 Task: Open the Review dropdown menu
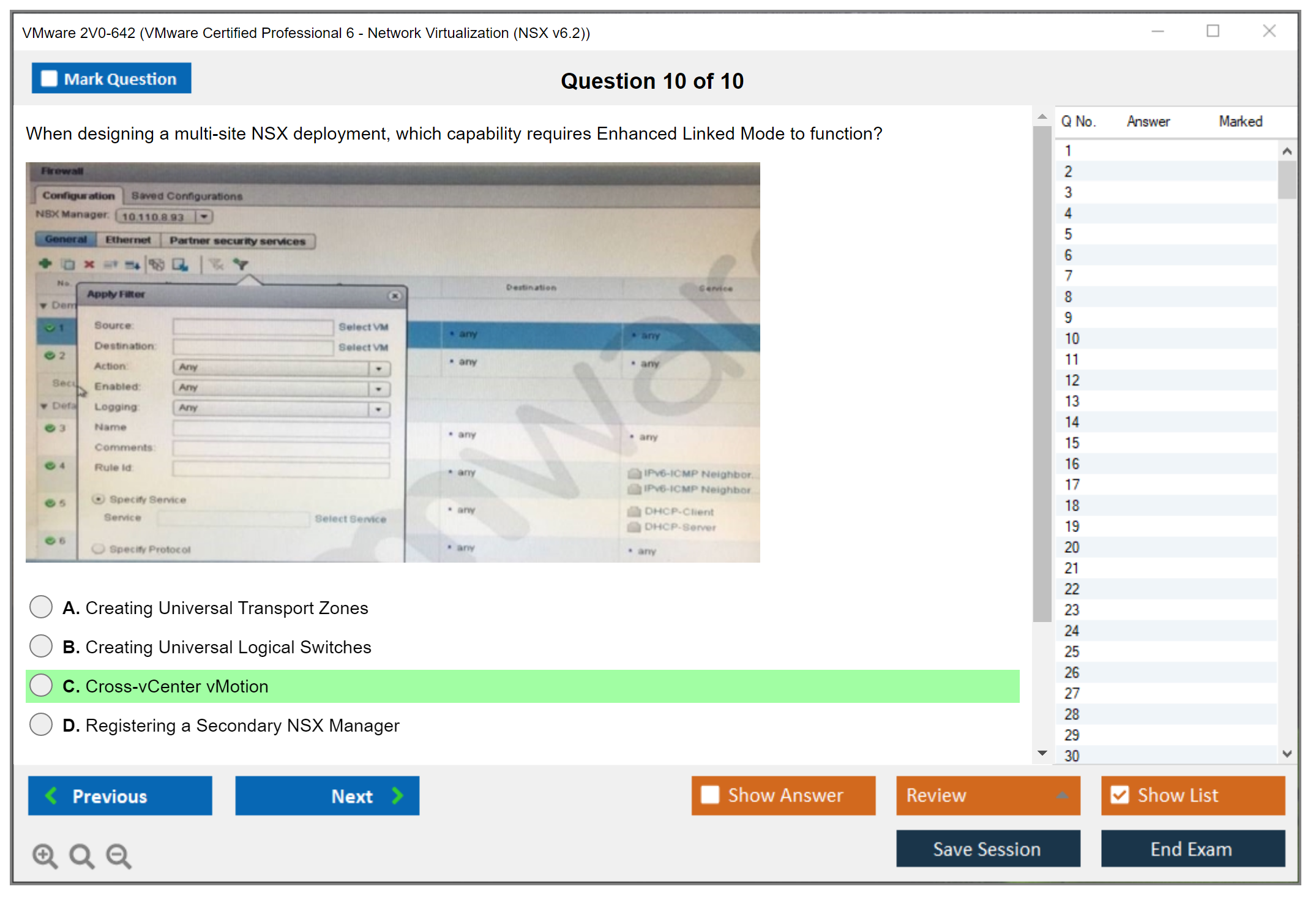point(987,795)
